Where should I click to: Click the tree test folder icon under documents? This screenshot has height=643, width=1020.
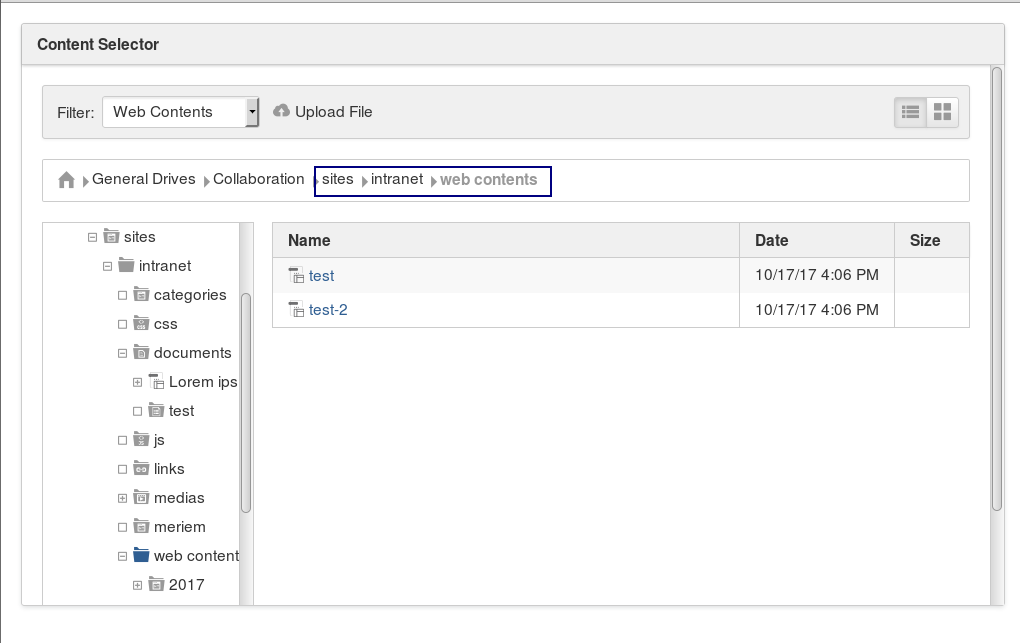156,410
